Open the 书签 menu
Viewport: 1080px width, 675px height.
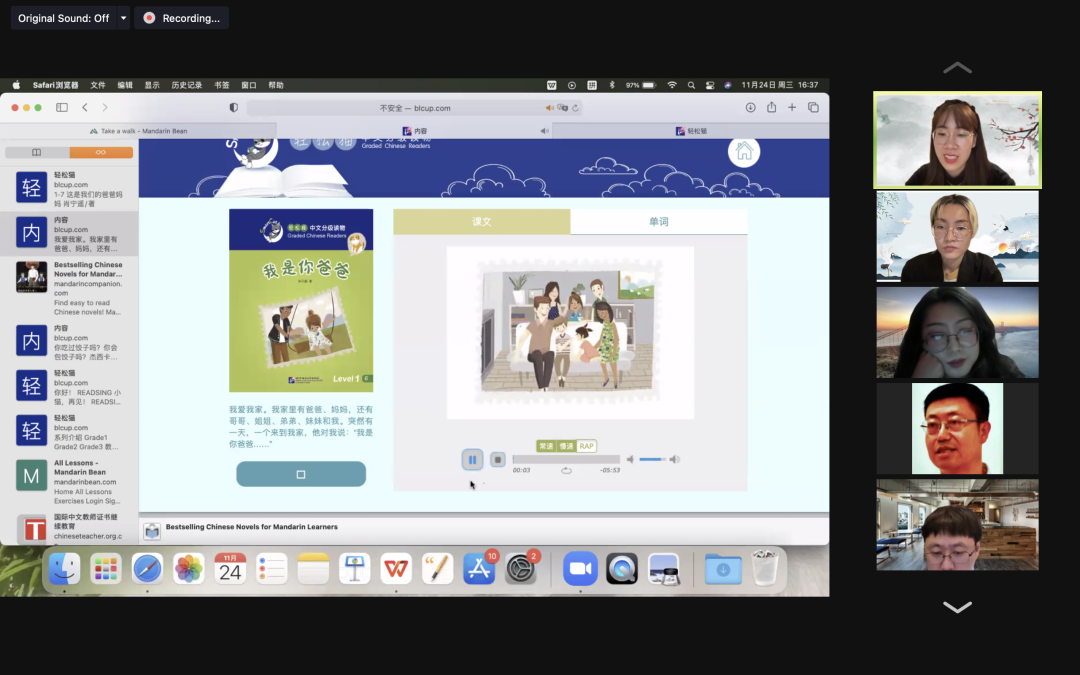222,85
